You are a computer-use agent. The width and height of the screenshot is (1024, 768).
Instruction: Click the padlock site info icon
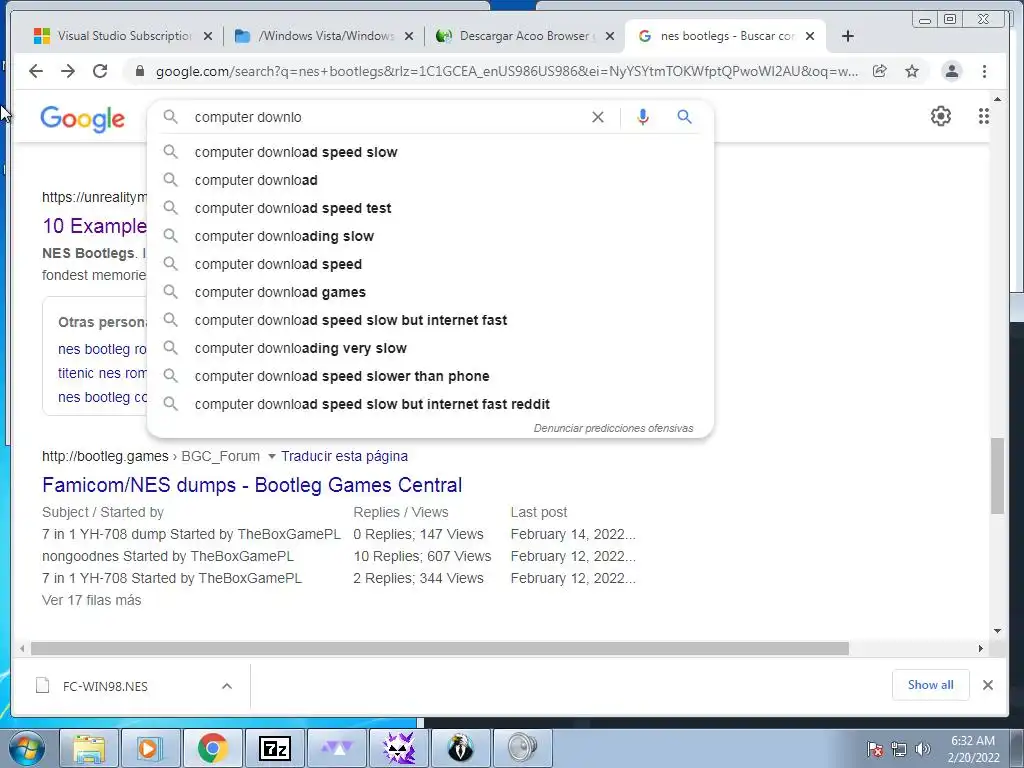coord(139,71)
